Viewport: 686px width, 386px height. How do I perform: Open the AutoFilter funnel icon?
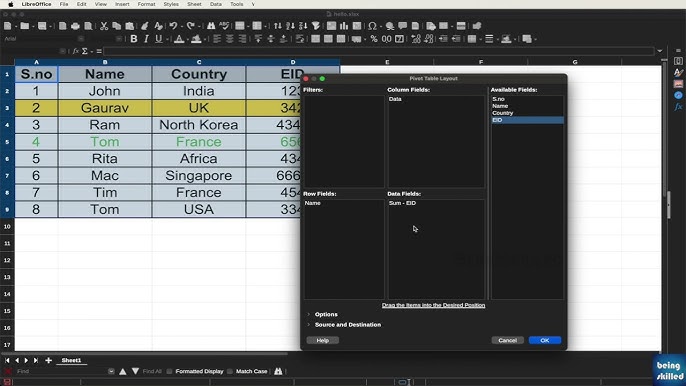[316, 26]
